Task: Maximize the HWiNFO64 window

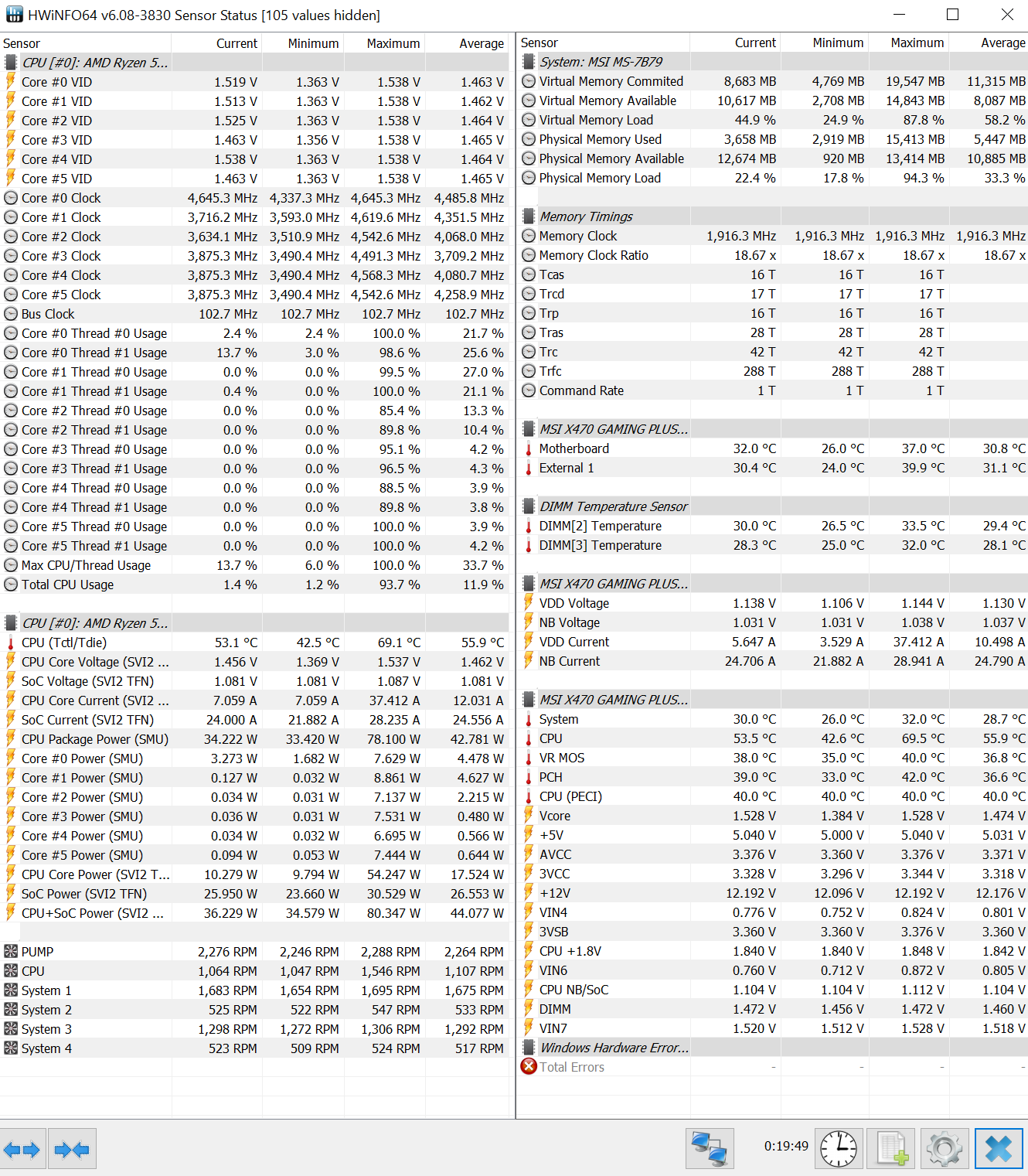Action: 953,15
